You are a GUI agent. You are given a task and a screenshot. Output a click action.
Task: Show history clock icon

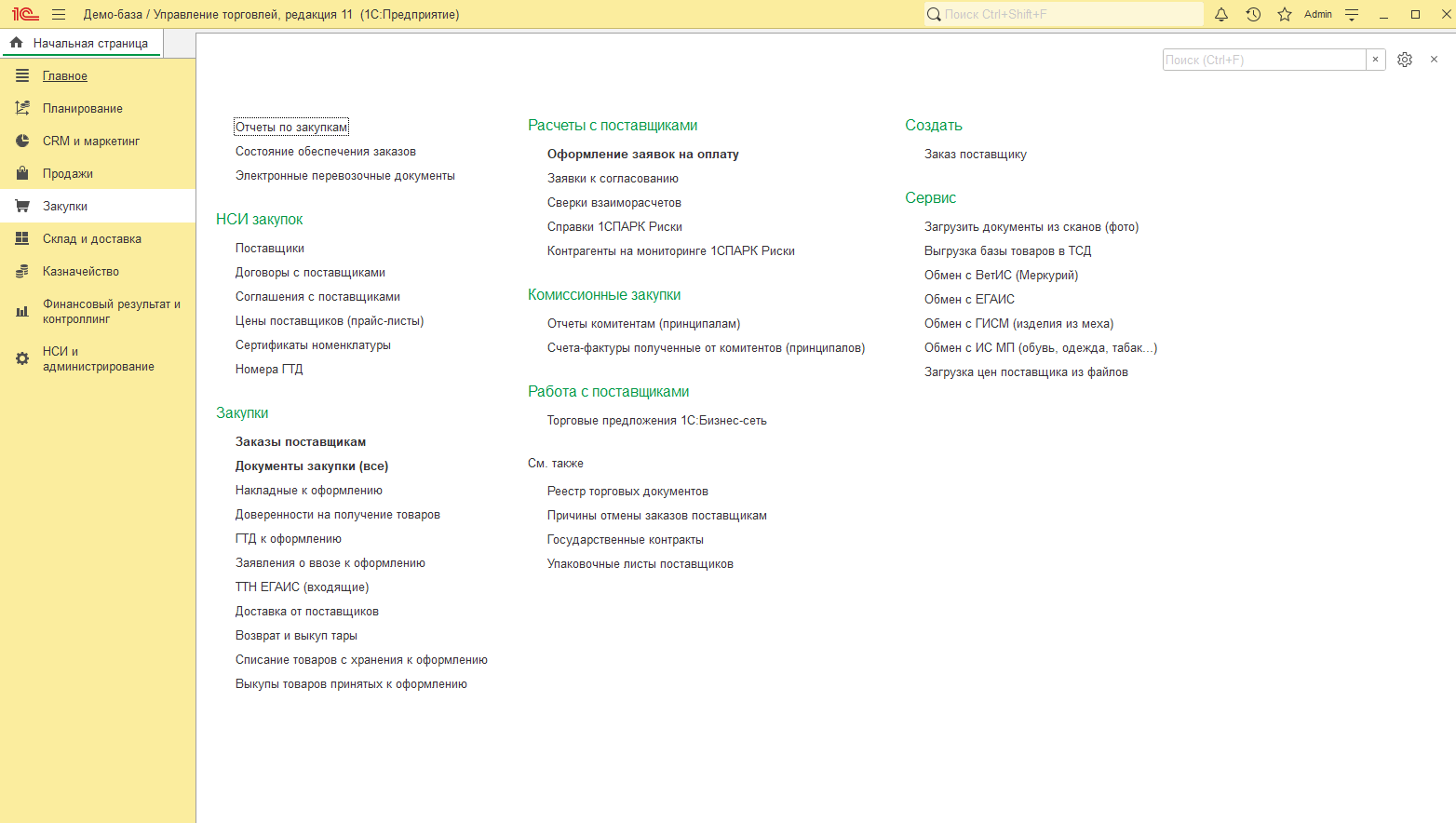1253,14
